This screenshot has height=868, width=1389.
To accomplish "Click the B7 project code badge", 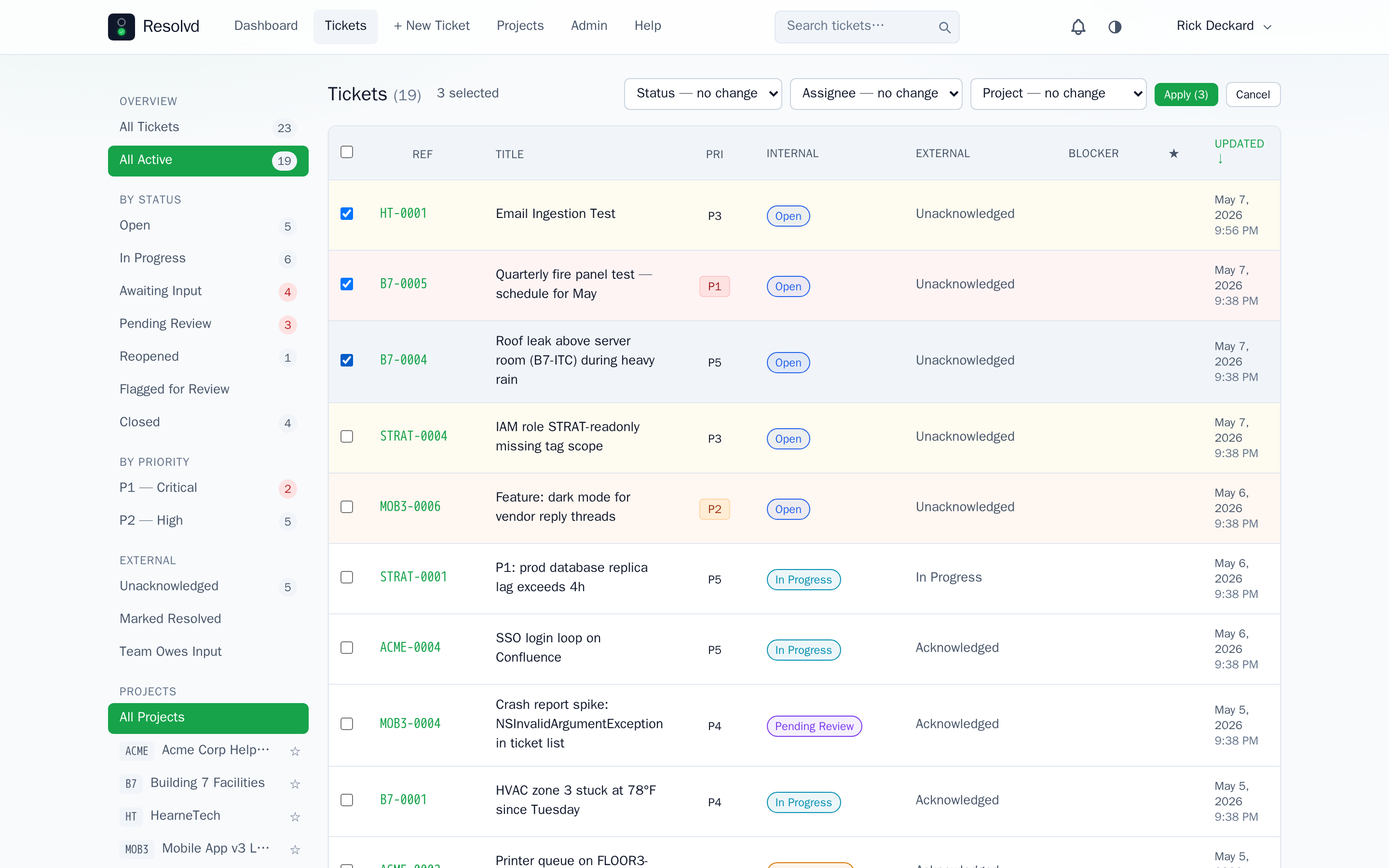I will (131, 784).
